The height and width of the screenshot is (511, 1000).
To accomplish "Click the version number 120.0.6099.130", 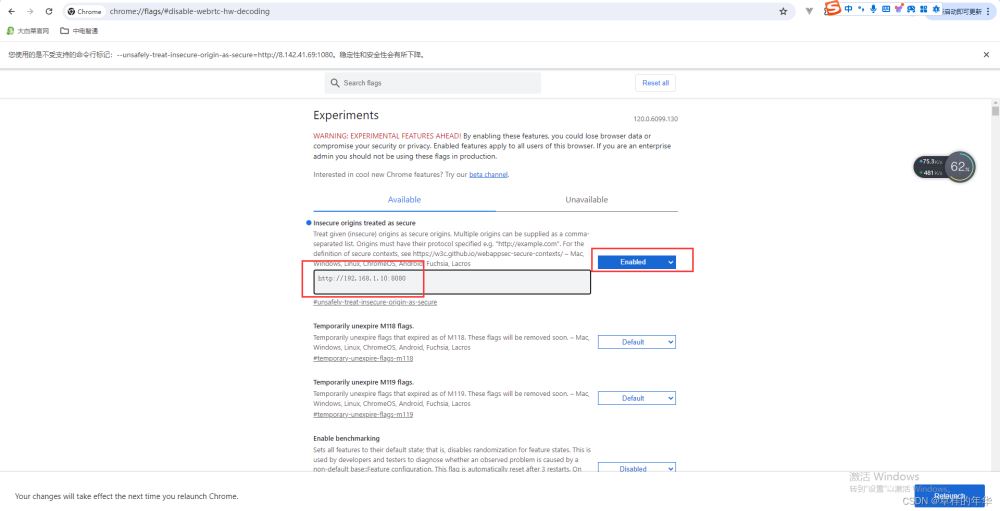I will [656, 119].
